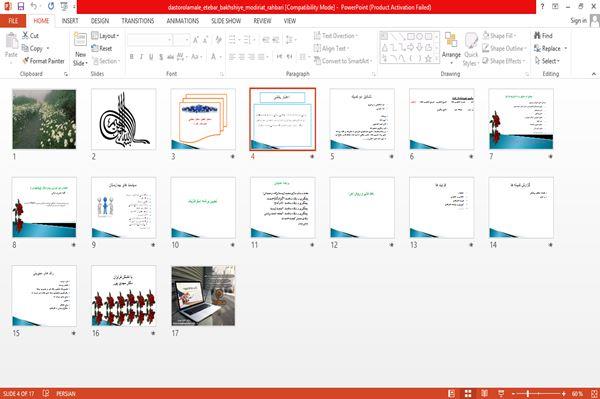This screenshot has width=600, height=399.
Task: Open the Layout dropdown
Action: click(x=105, y=36)
